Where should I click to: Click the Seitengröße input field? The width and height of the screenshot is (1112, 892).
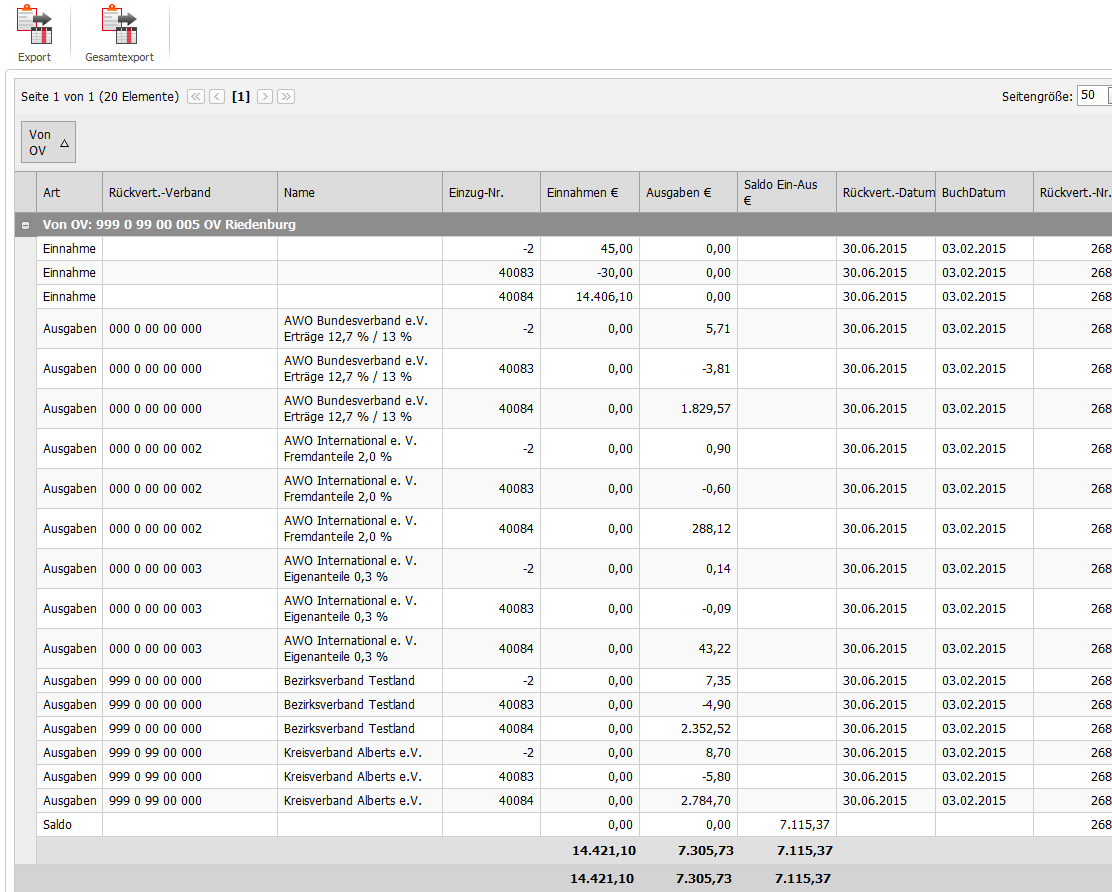click(1093, 96)
